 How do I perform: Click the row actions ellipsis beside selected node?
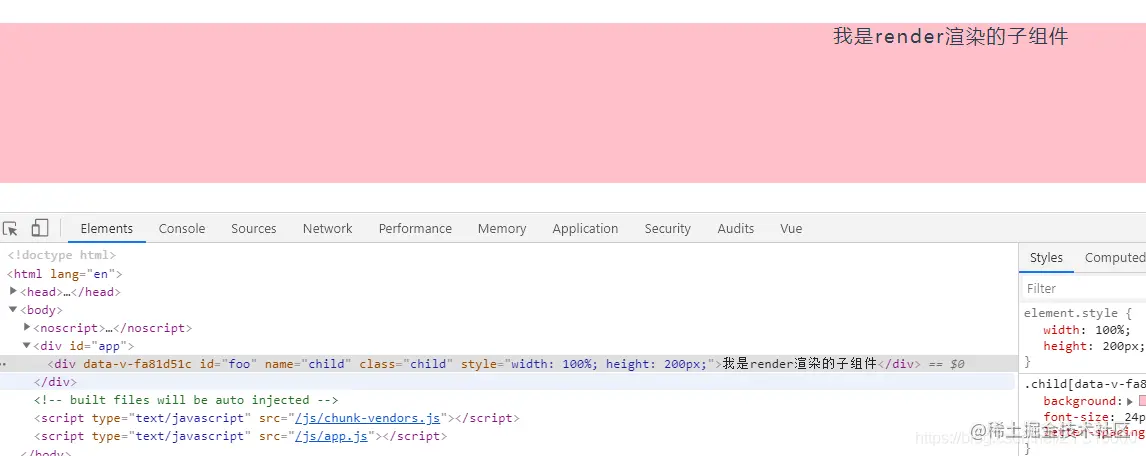4,364
